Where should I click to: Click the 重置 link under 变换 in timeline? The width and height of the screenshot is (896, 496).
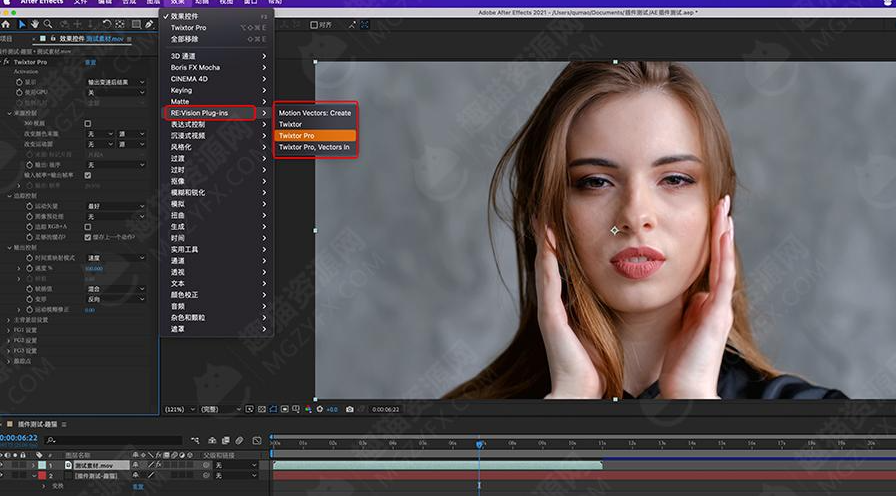coord(138,486)
